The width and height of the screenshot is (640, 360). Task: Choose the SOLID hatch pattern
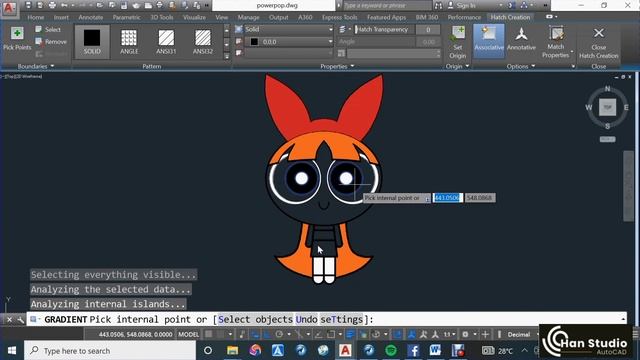tap(92, 42)
